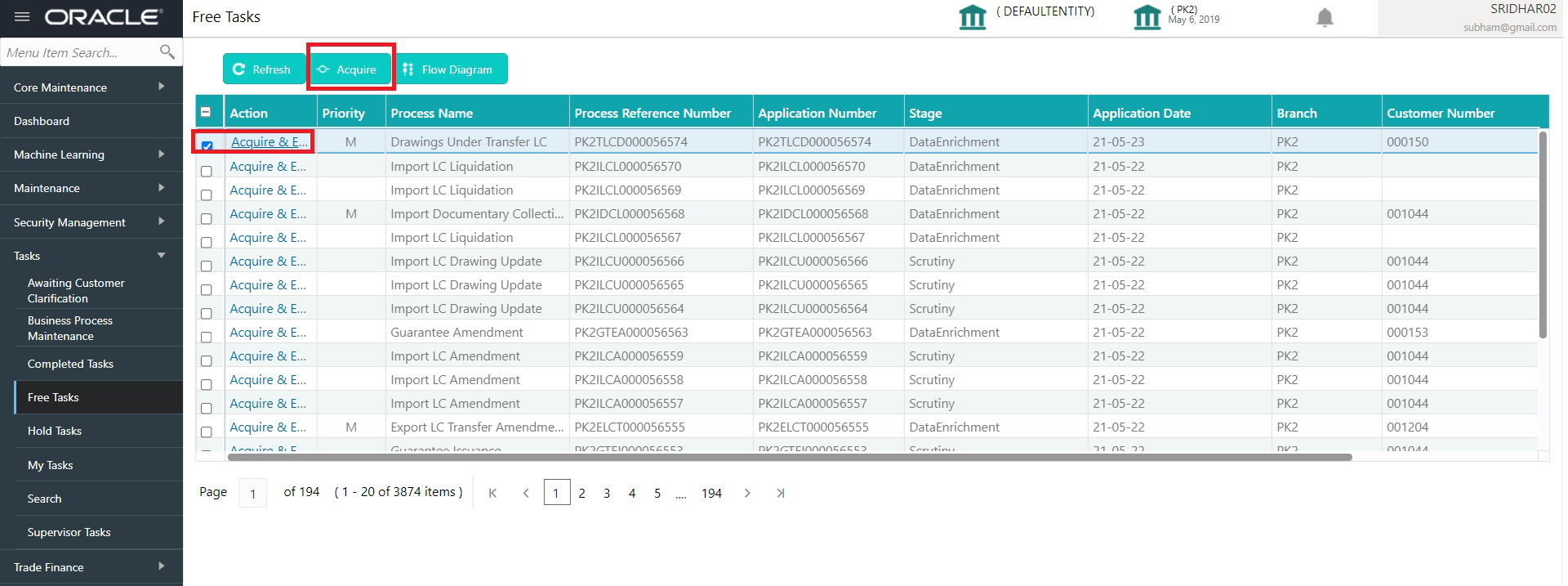Click the Refresh button
1568x586 pixels.
(262, 69)
